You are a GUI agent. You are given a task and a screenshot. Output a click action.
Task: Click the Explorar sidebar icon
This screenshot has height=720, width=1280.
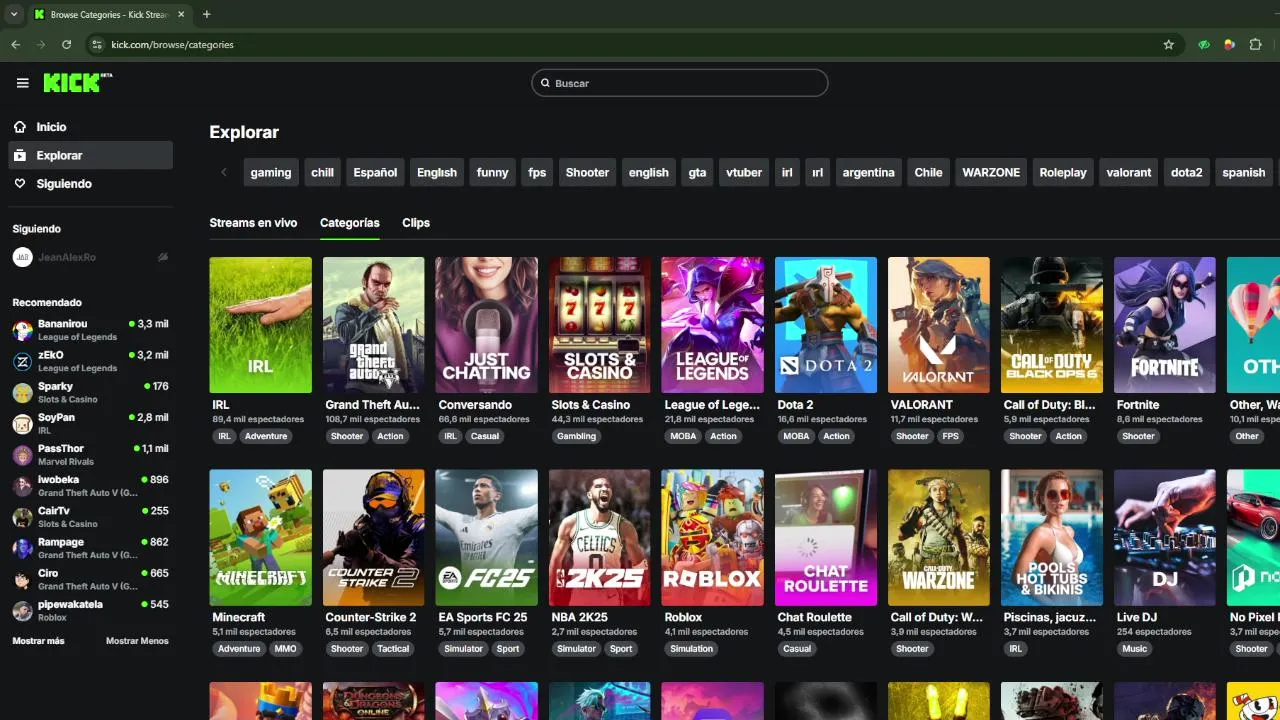pyautogui.click(x=20, y=155)
